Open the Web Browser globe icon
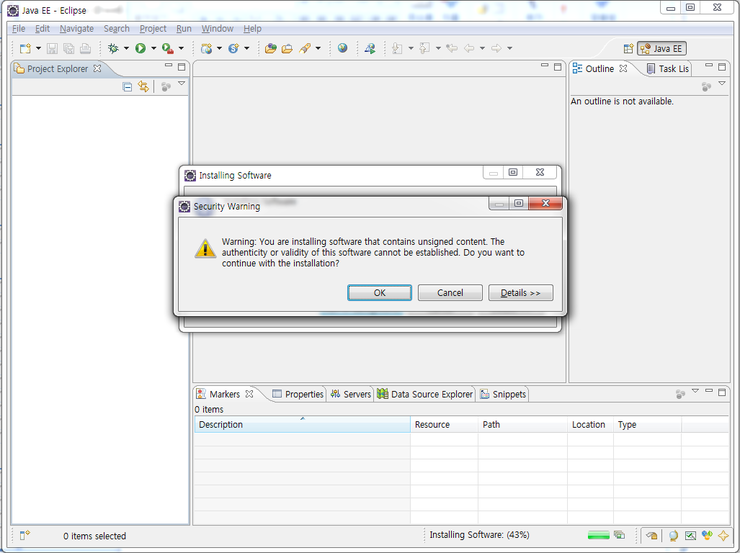This screenshot has width=740, height=553. 343,48
